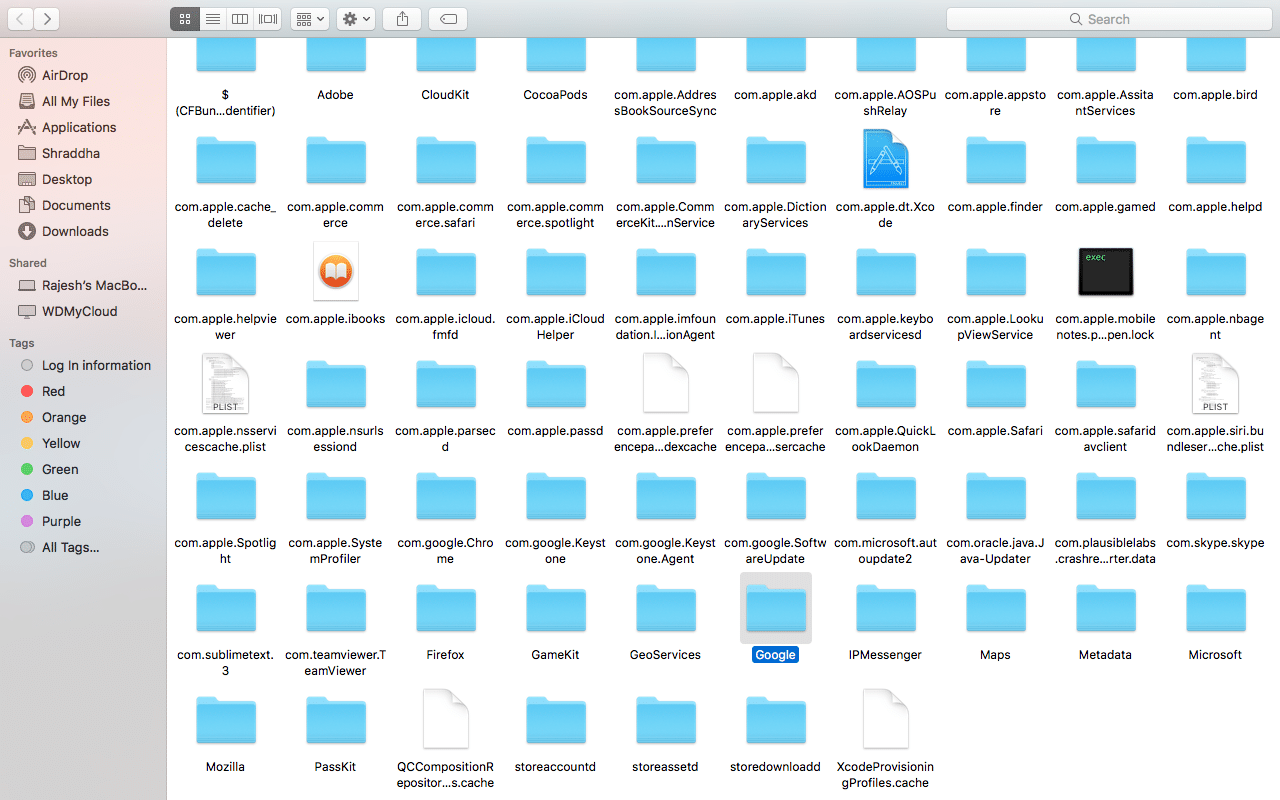The image size is (1280, 800).
Task: Open the item arrangement dropdown
Action: pos(309,19)
